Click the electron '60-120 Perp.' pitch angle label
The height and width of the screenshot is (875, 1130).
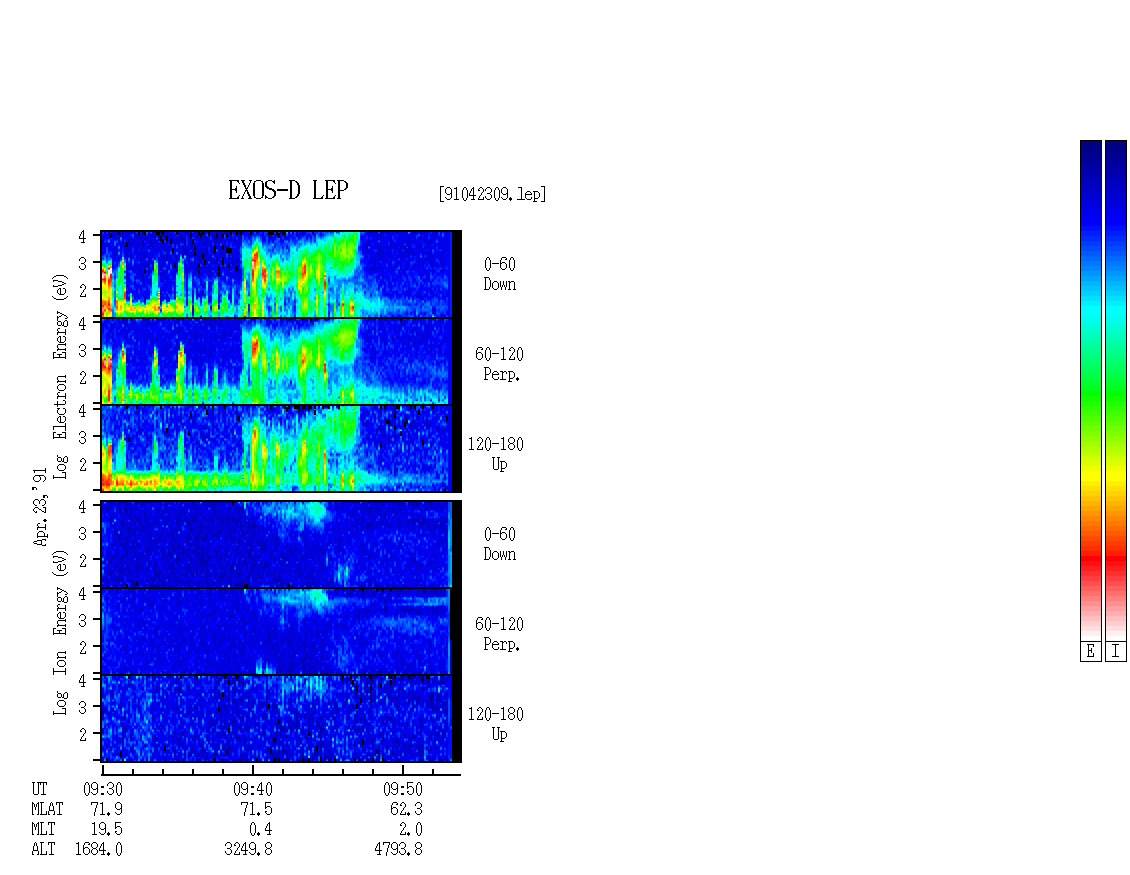click(x=499, y=364)
